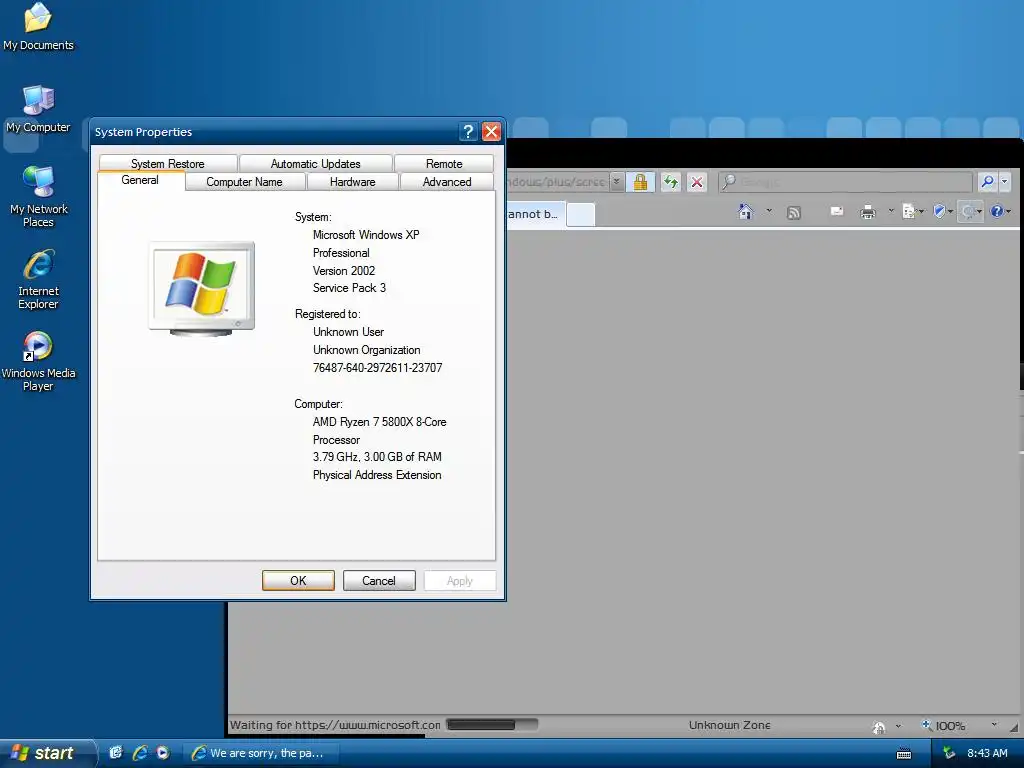Expand the Home button dropdown arrow
The height and width of the screenshot is (768, 1024).
point(769,211)
